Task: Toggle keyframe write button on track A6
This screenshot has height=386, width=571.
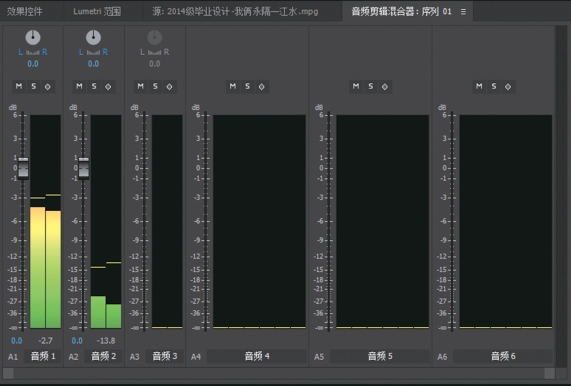Action: click(508, 86)
